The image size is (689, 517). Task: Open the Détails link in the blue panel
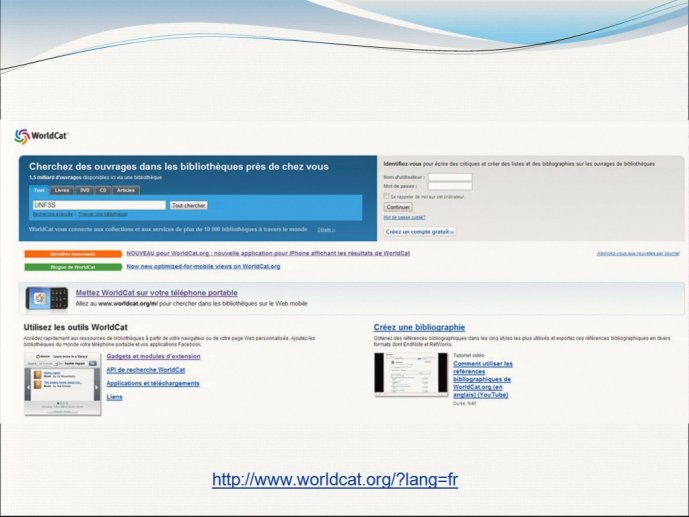pyautogui.click(x=326, y=230)
